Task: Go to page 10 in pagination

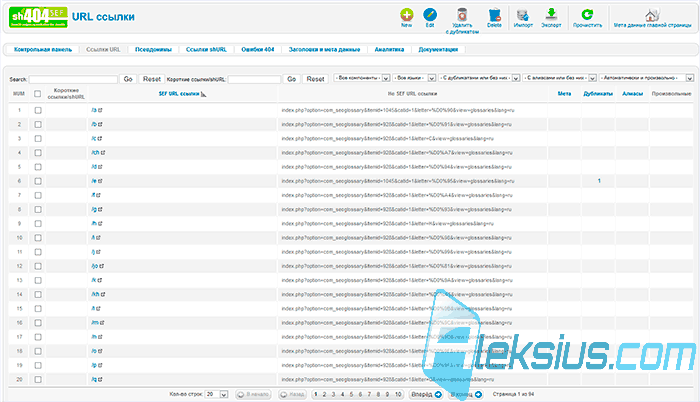Action: tap(398, 394)
